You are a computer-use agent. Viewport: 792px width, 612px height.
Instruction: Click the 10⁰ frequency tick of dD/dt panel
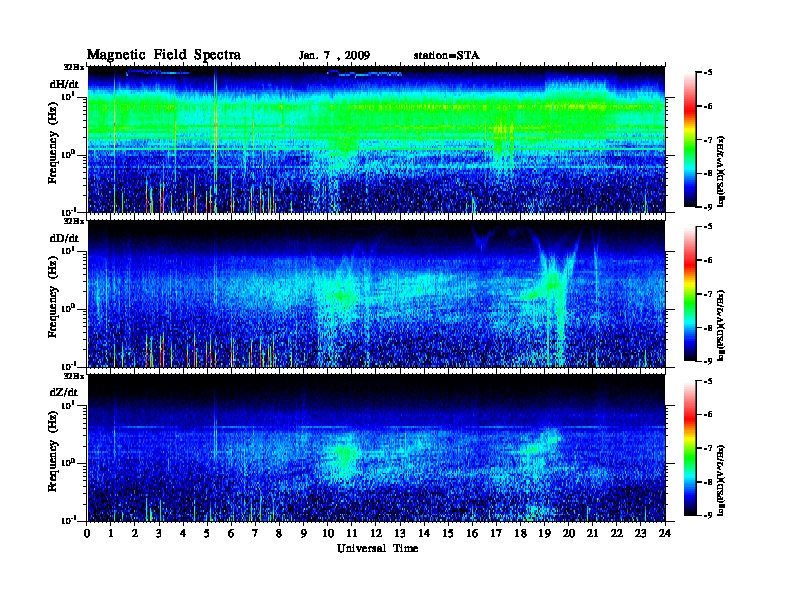coord(68,309)
